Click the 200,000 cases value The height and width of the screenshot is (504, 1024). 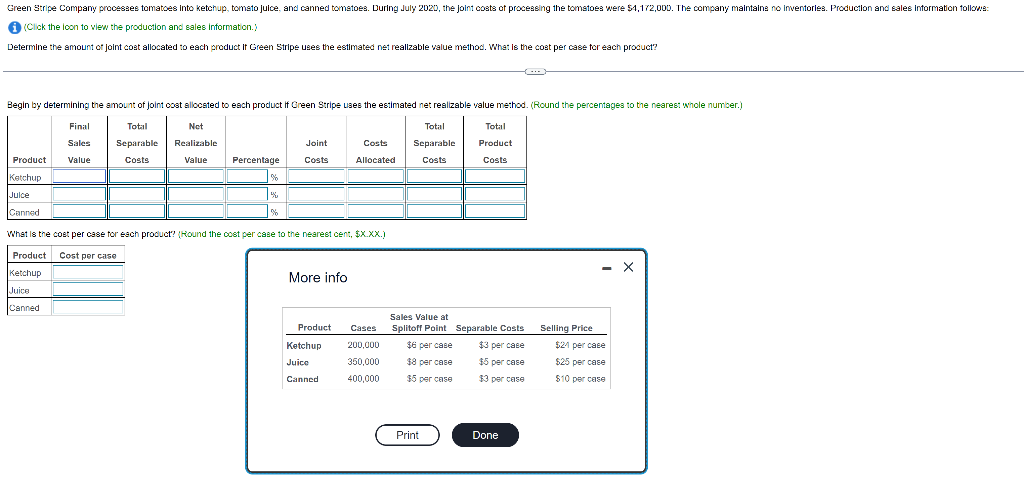point(363,345)
